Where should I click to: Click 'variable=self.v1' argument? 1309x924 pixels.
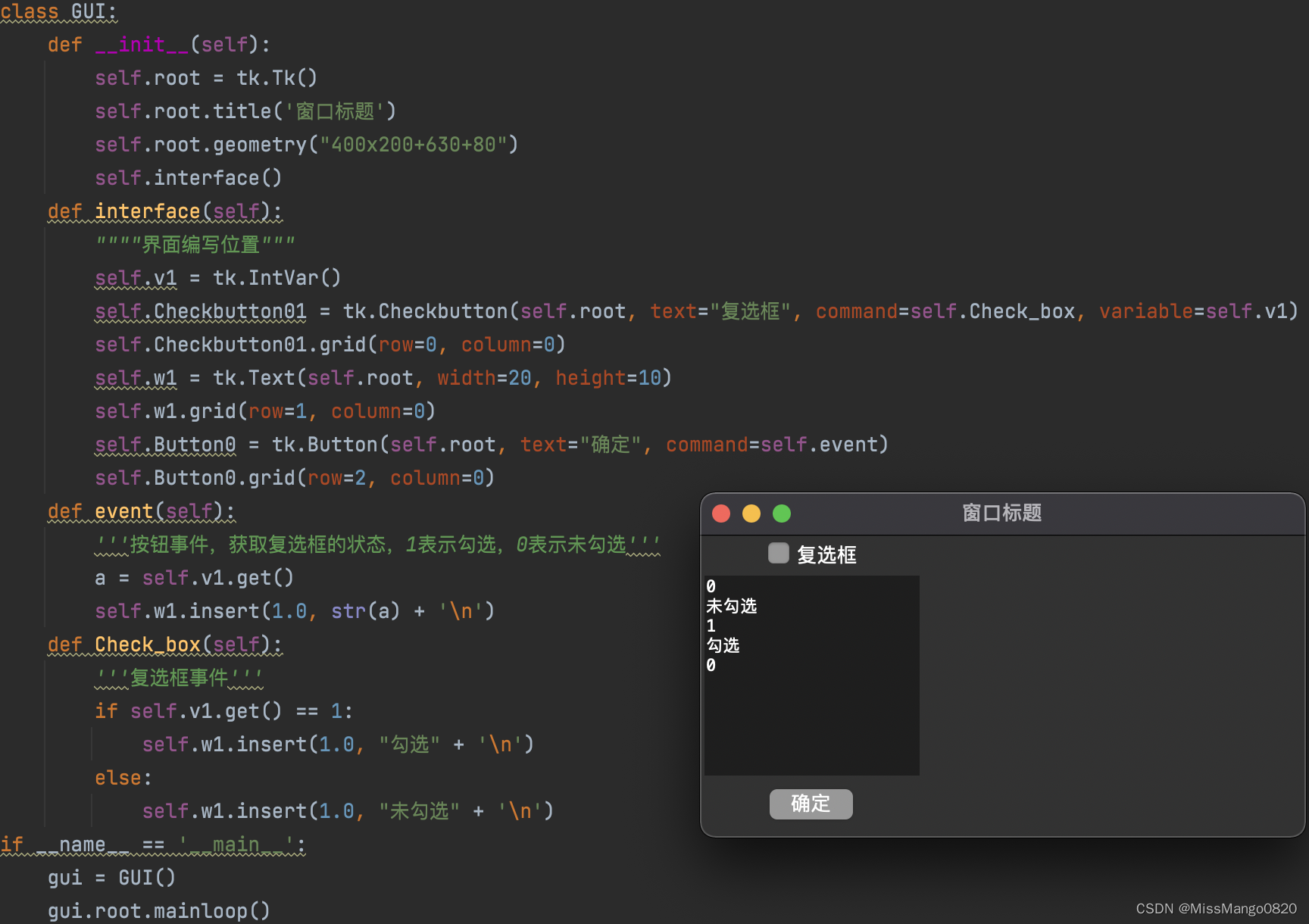(x=1193, y=311)
